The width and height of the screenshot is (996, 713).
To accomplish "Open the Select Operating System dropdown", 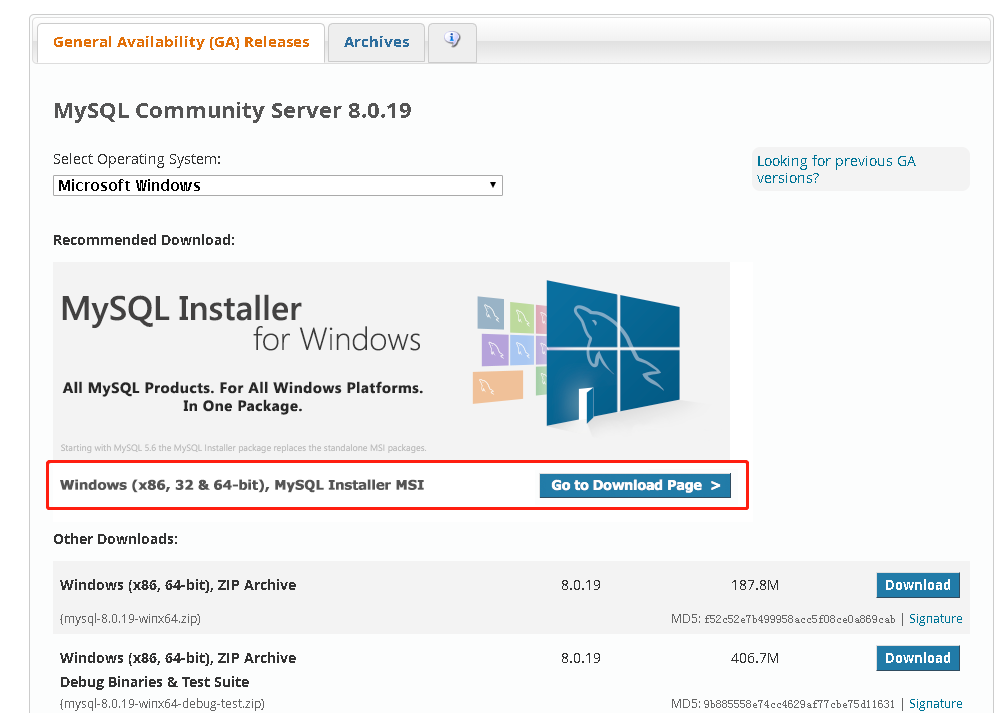I will point(278,186).
